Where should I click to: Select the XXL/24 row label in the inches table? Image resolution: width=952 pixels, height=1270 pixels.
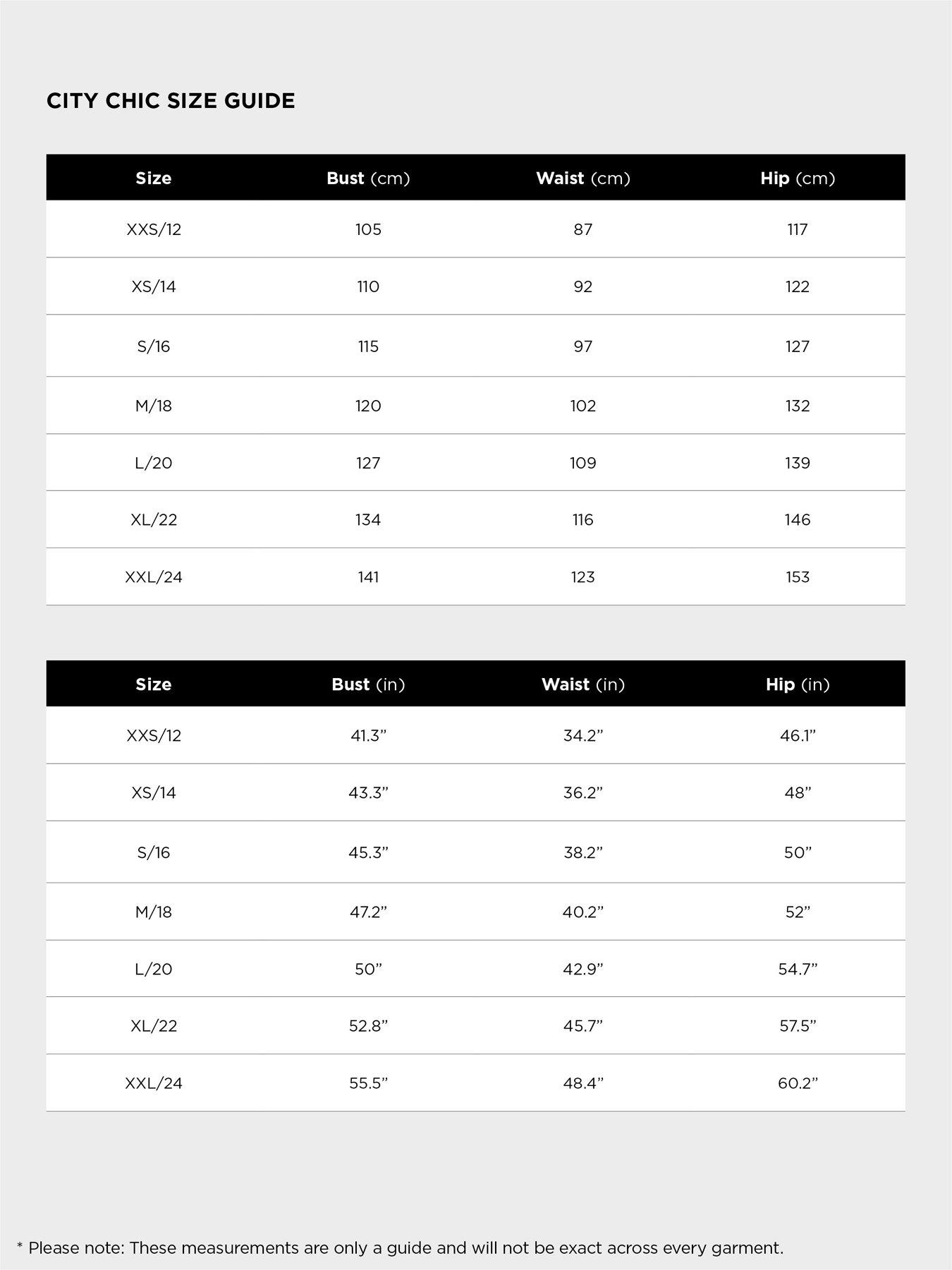tap(154, 1083)
